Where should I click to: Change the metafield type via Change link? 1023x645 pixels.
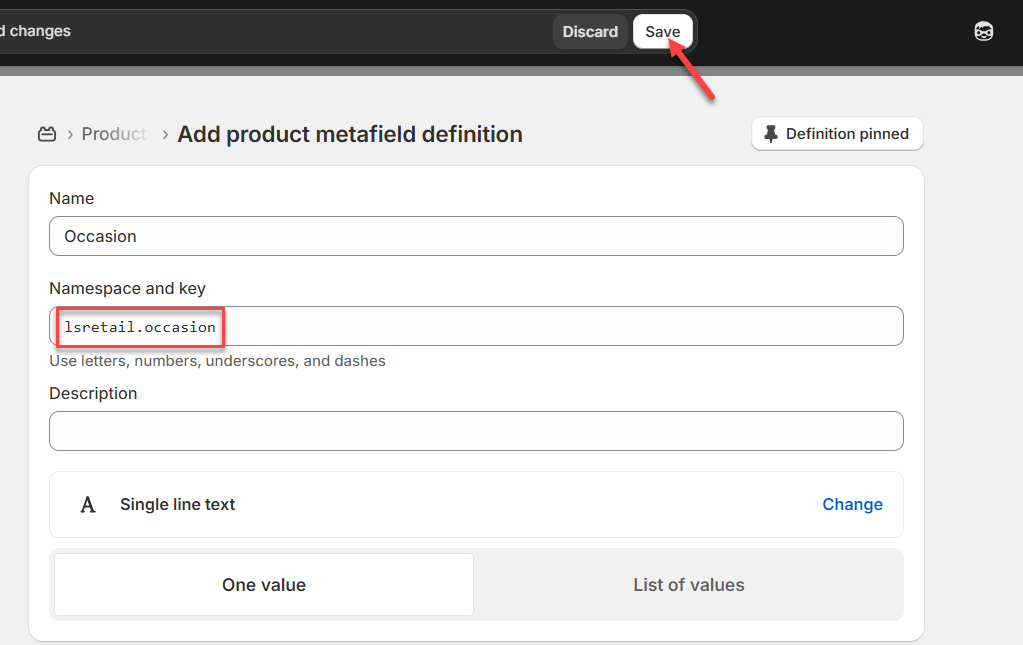tap(852, 505)
